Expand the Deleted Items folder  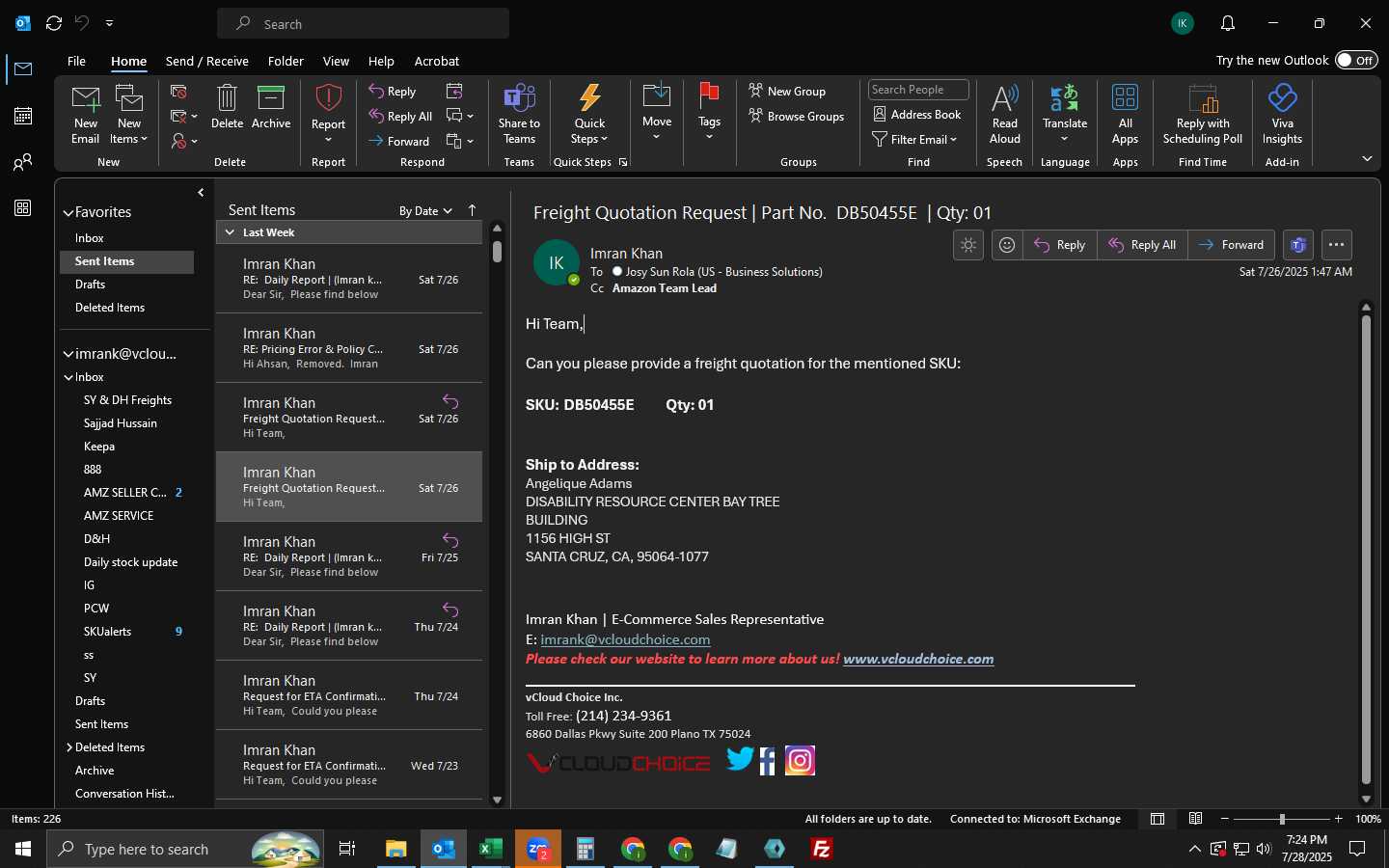[69, 747]
